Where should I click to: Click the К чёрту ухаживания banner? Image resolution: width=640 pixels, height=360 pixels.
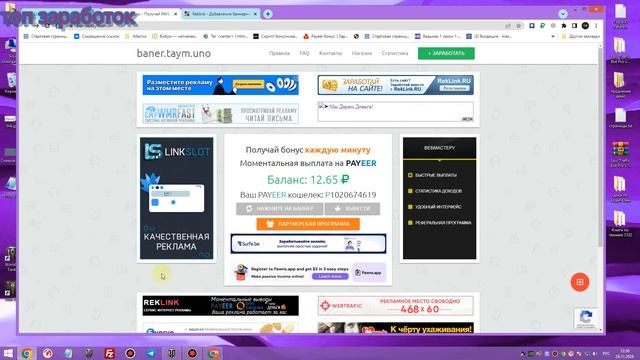tap(396, 327)
